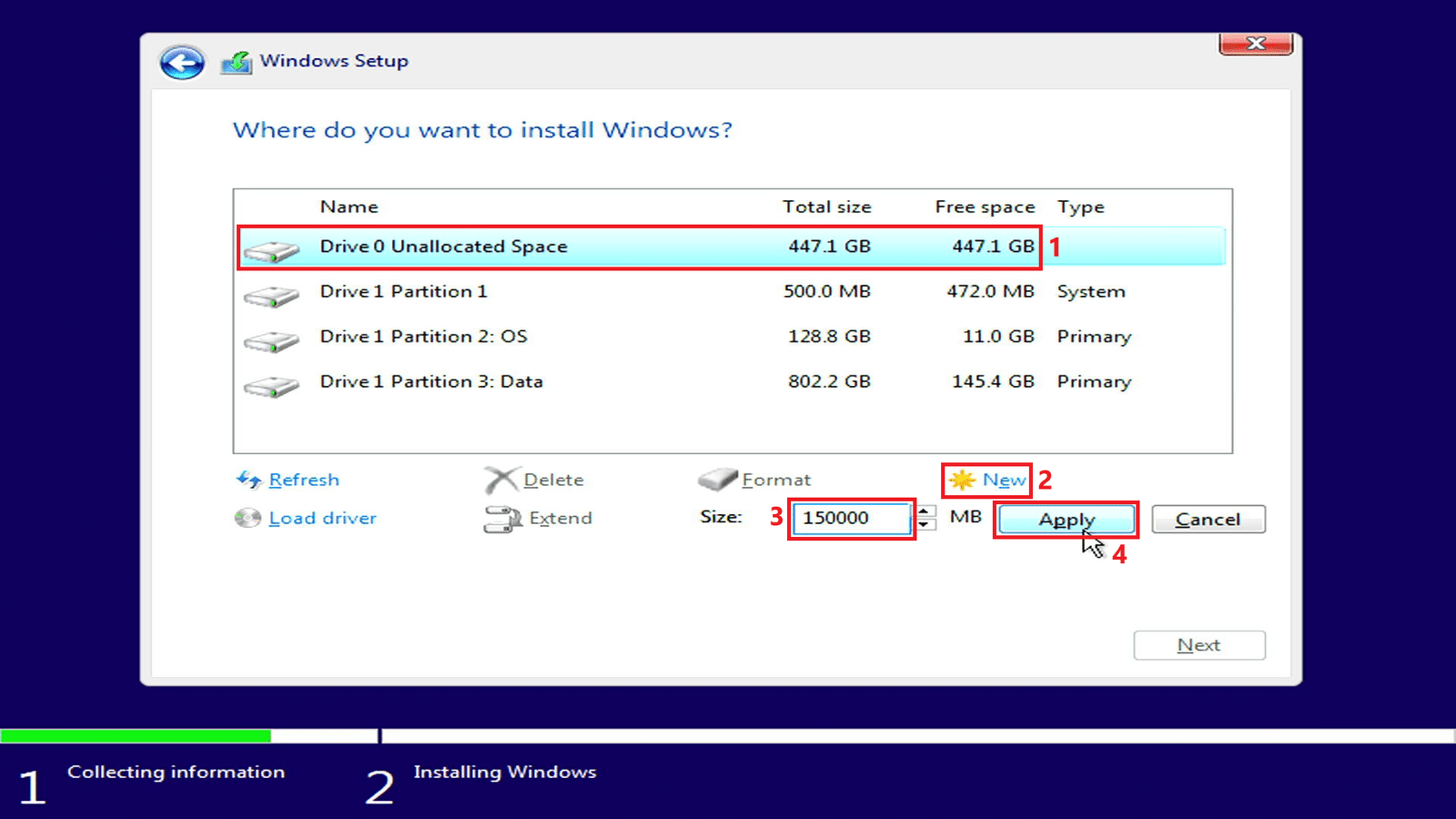Cancel the new partition creation
The image size is (1456, 819).
click(1208, 520)
